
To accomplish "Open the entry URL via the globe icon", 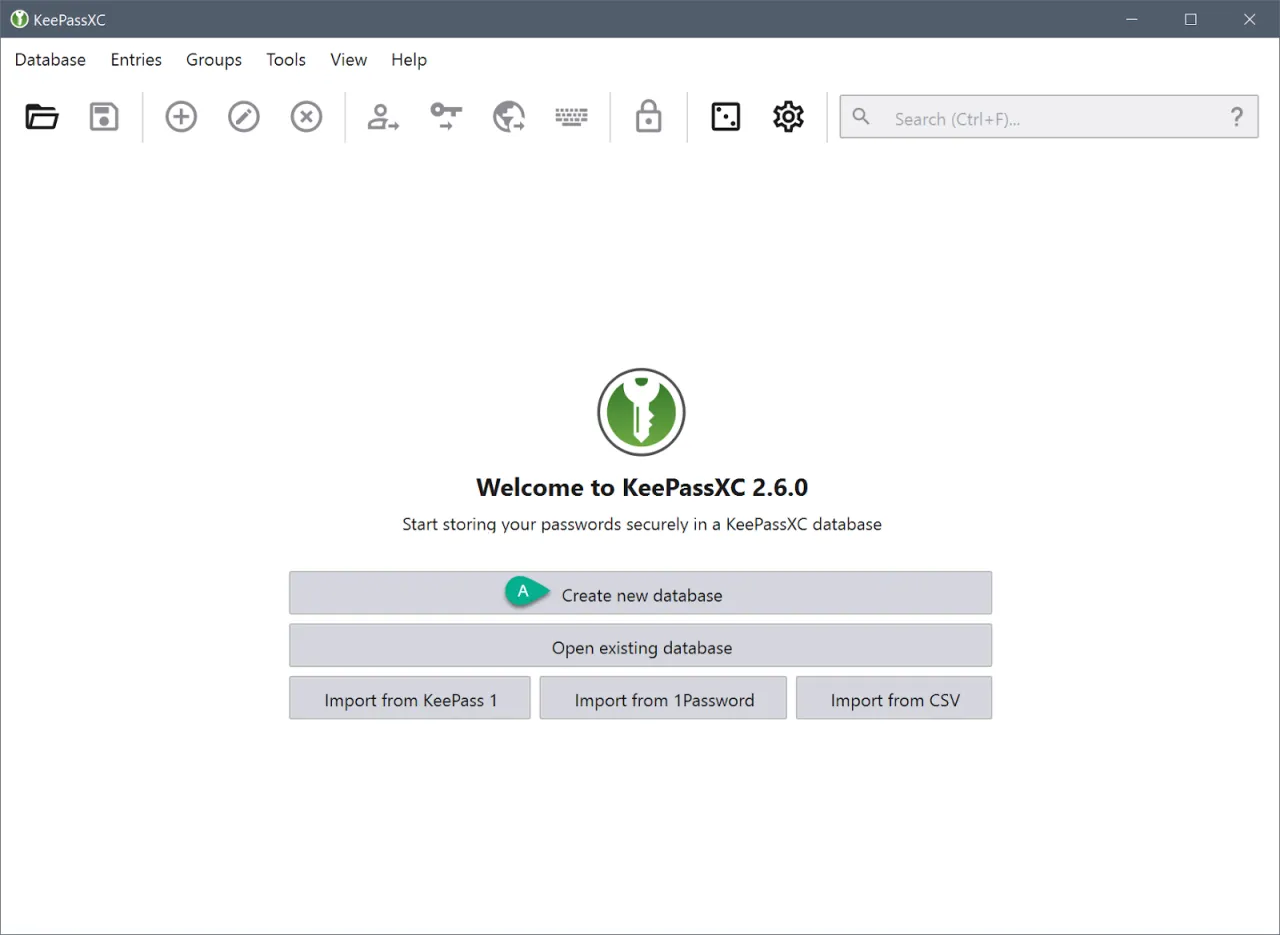I will point(508,116).
